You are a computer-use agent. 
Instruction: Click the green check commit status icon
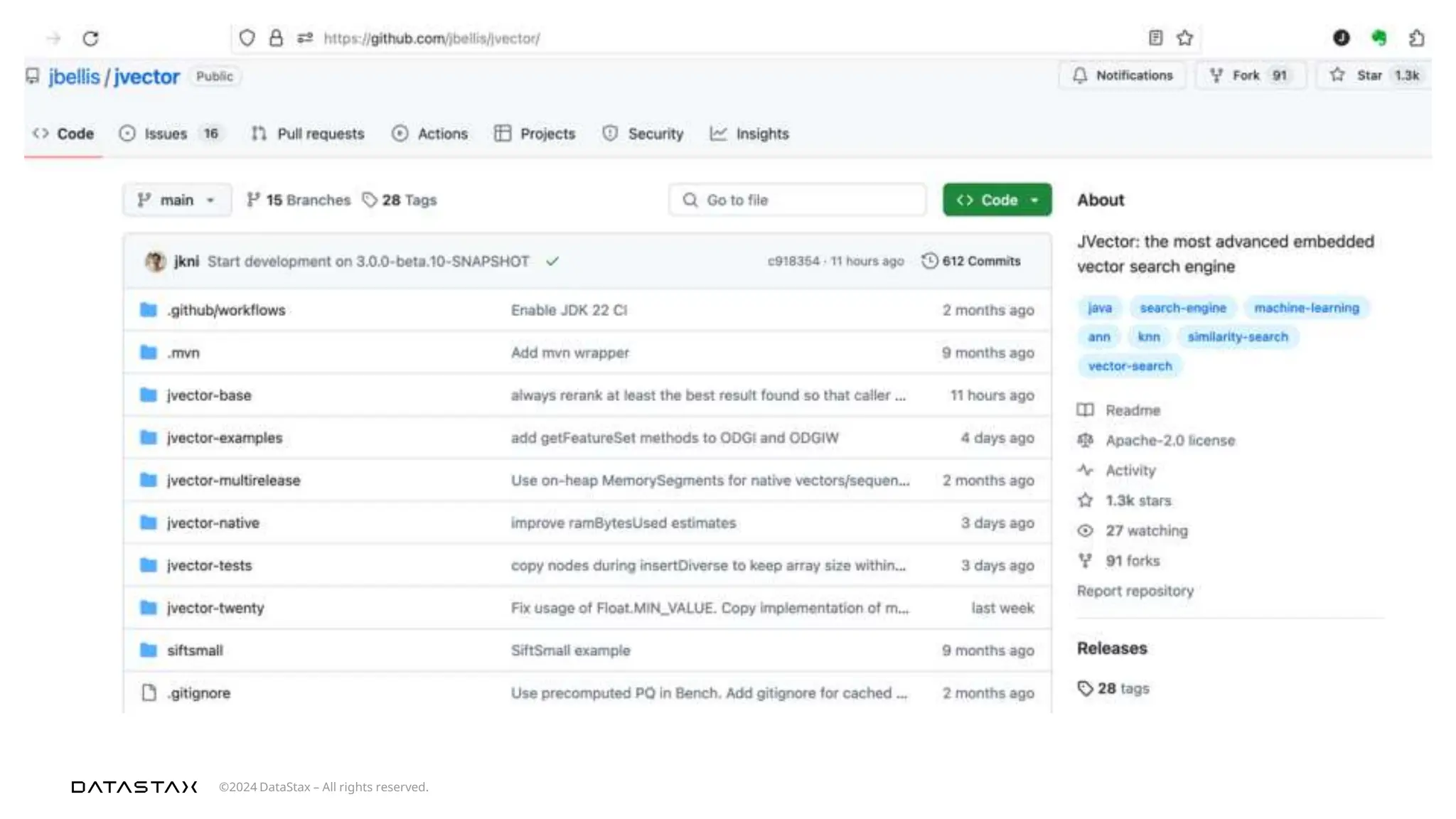[552, 262]
